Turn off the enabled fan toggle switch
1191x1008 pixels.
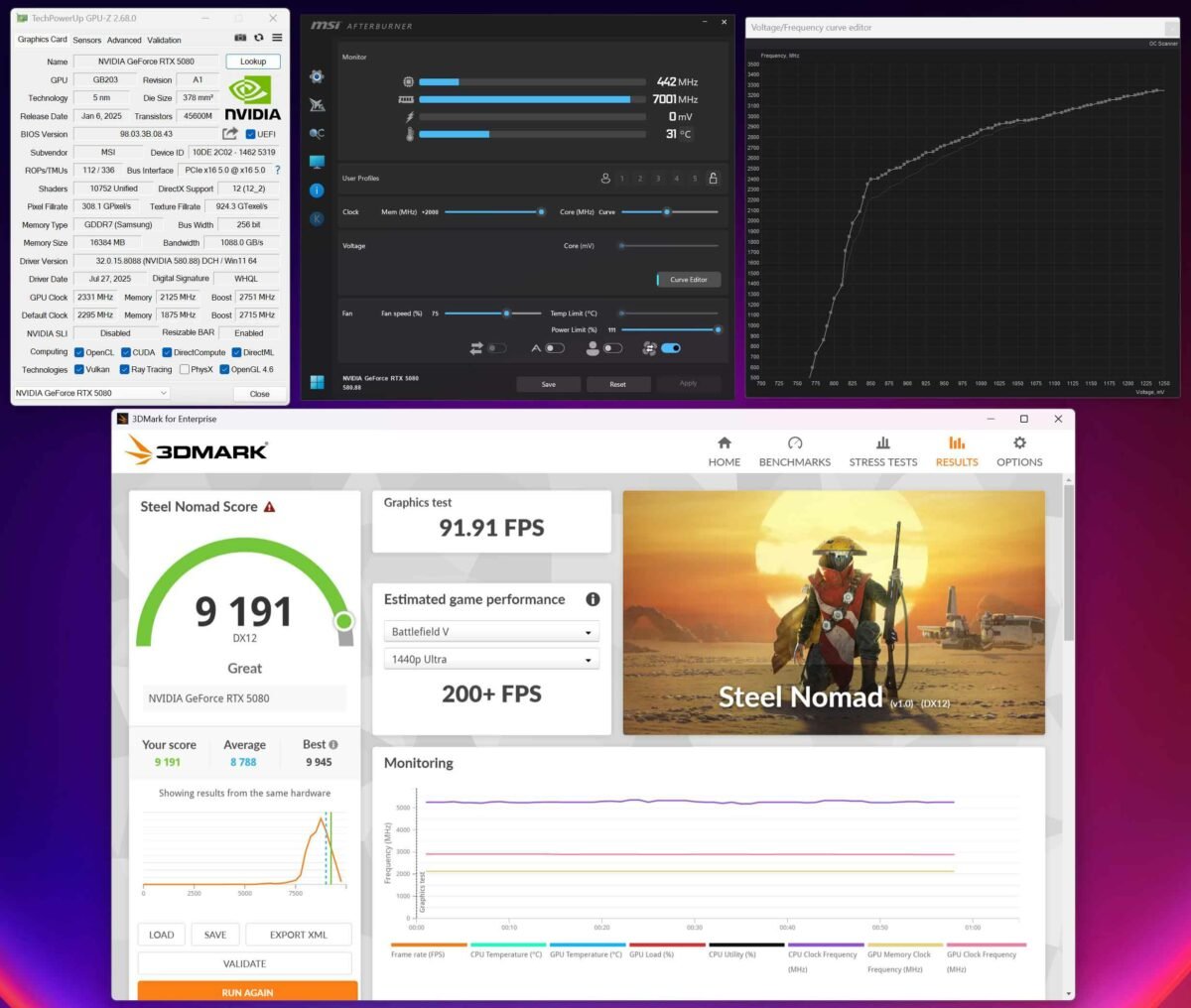pos(671,348)
